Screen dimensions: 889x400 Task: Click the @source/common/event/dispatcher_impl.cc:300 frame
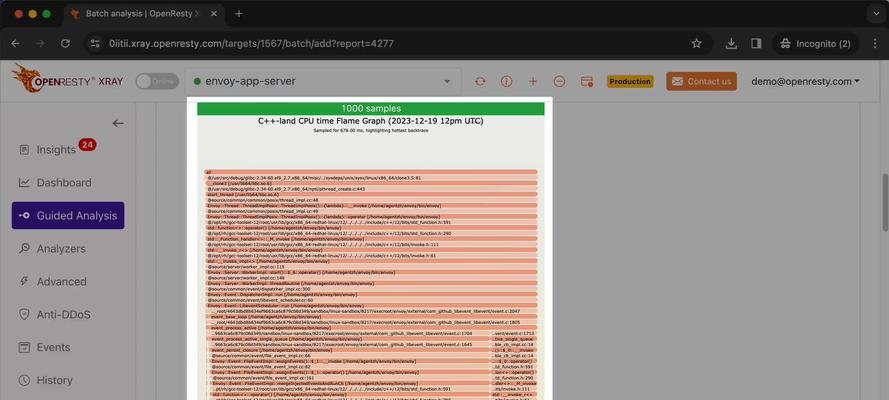(371, 289)
